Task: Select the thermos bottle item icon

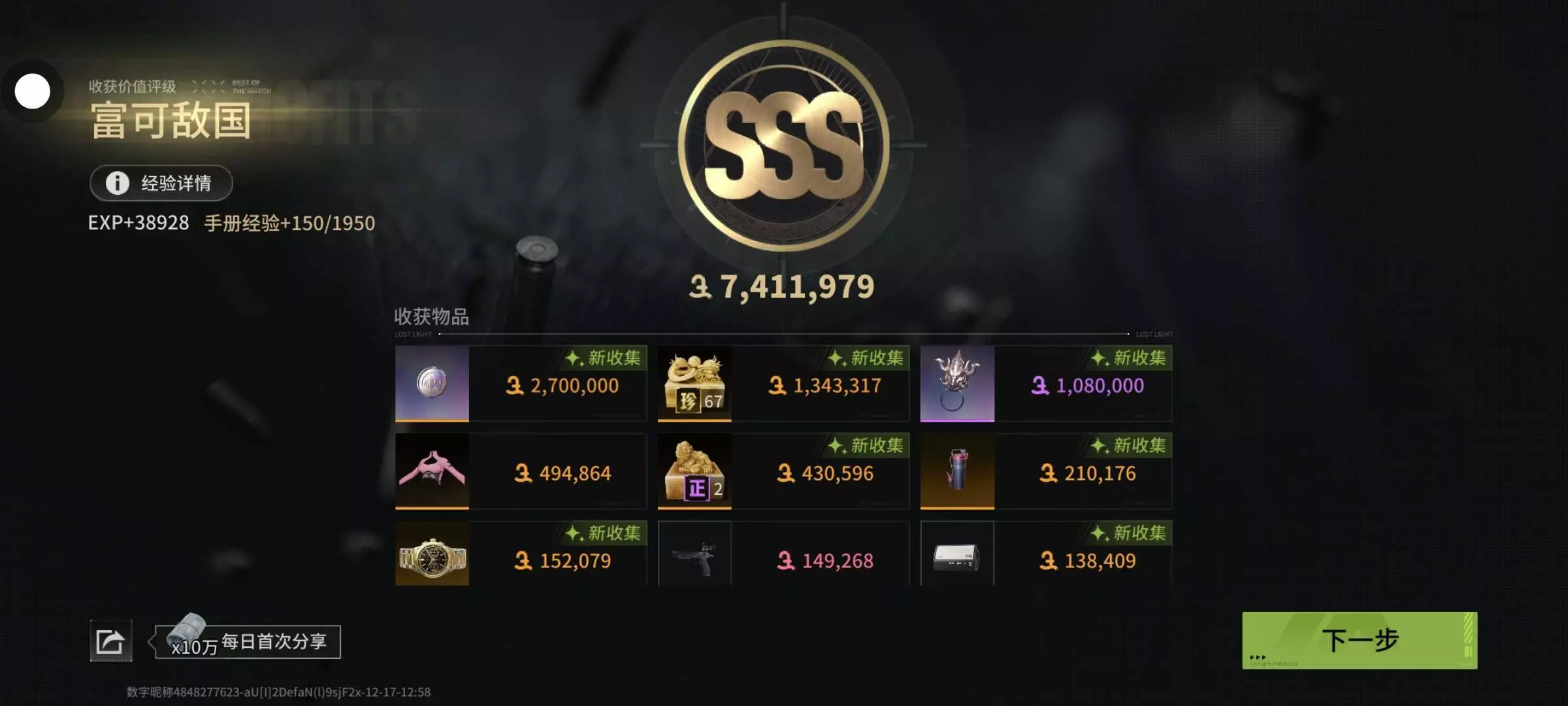Action: pos(957,471)
